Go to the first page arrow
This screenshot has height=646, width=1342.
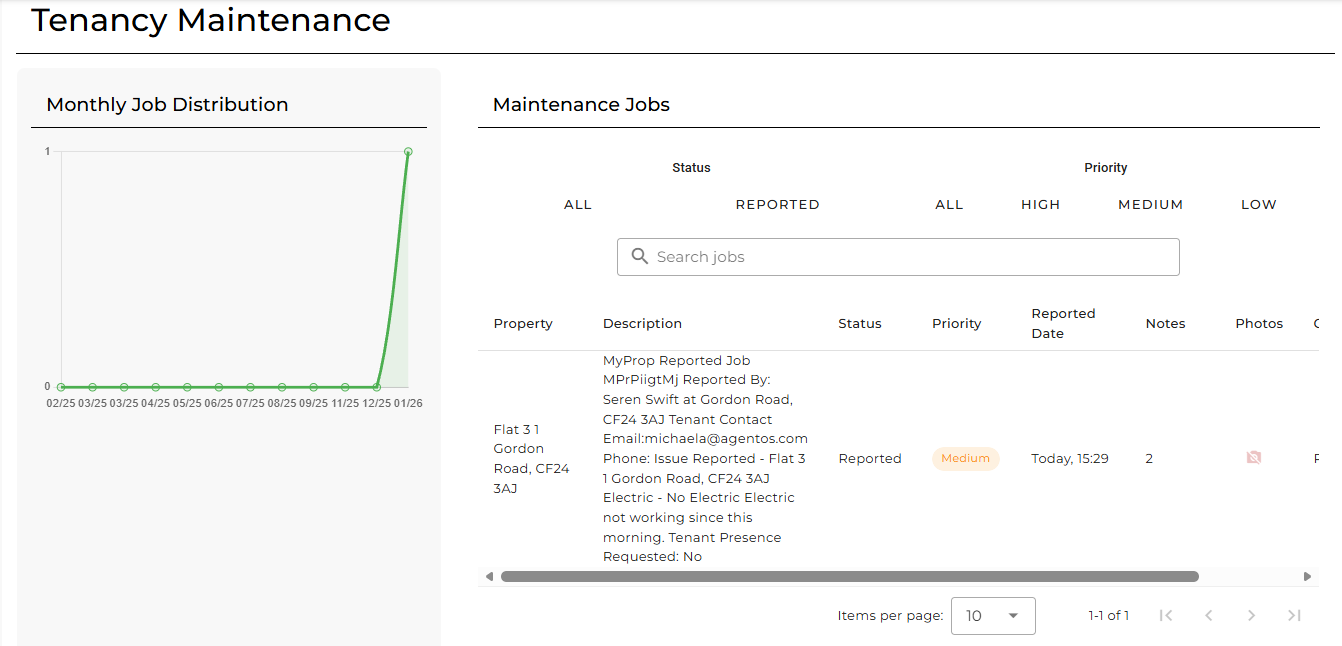point(1165,616)
